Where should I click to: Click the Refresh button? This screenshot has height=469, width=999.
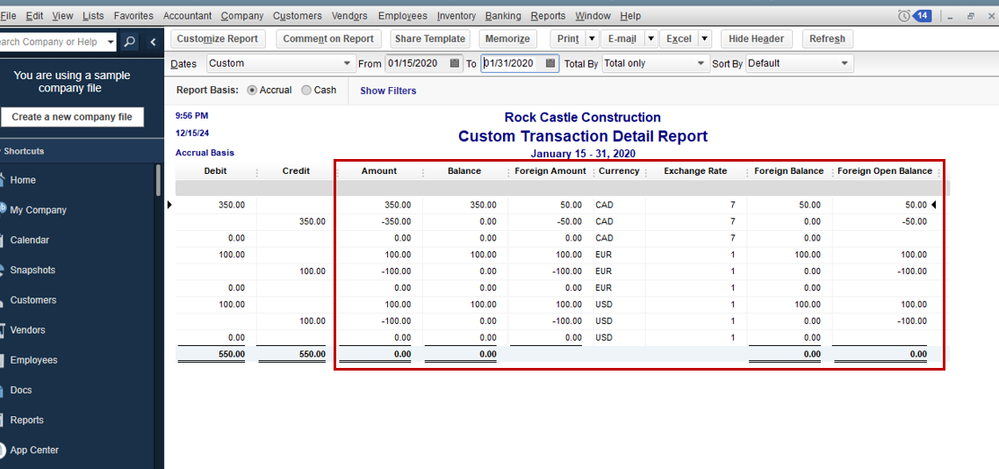tap(827, 39)
